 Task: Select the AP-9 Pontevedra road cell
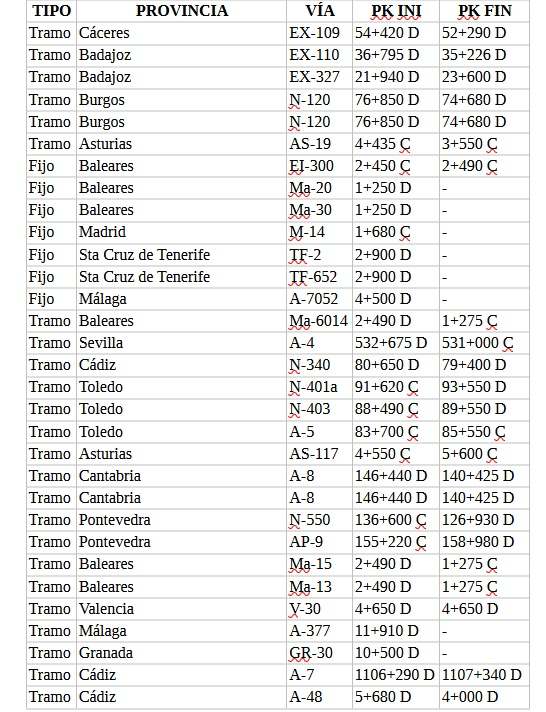click(x=319, y=542)
